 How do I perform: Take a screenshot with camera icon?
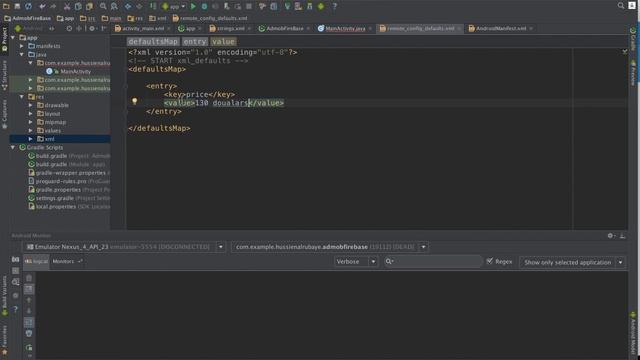point(16,259)
